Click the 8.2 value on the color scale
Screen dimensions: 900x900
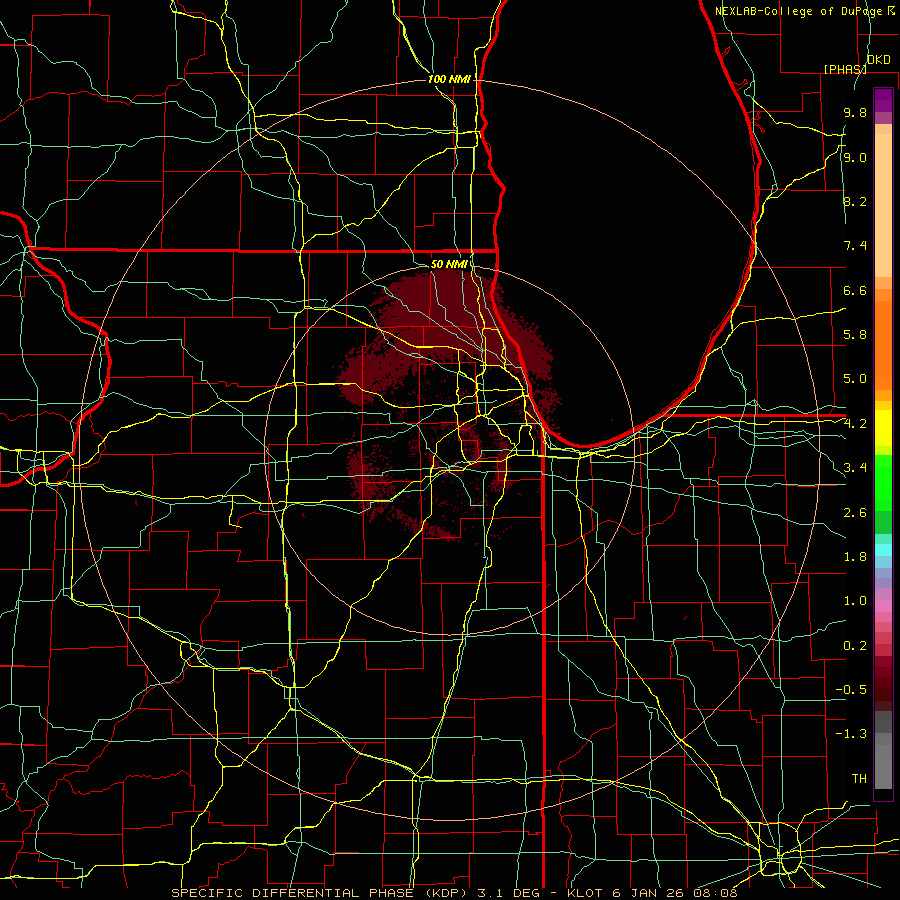click(855, 201)
